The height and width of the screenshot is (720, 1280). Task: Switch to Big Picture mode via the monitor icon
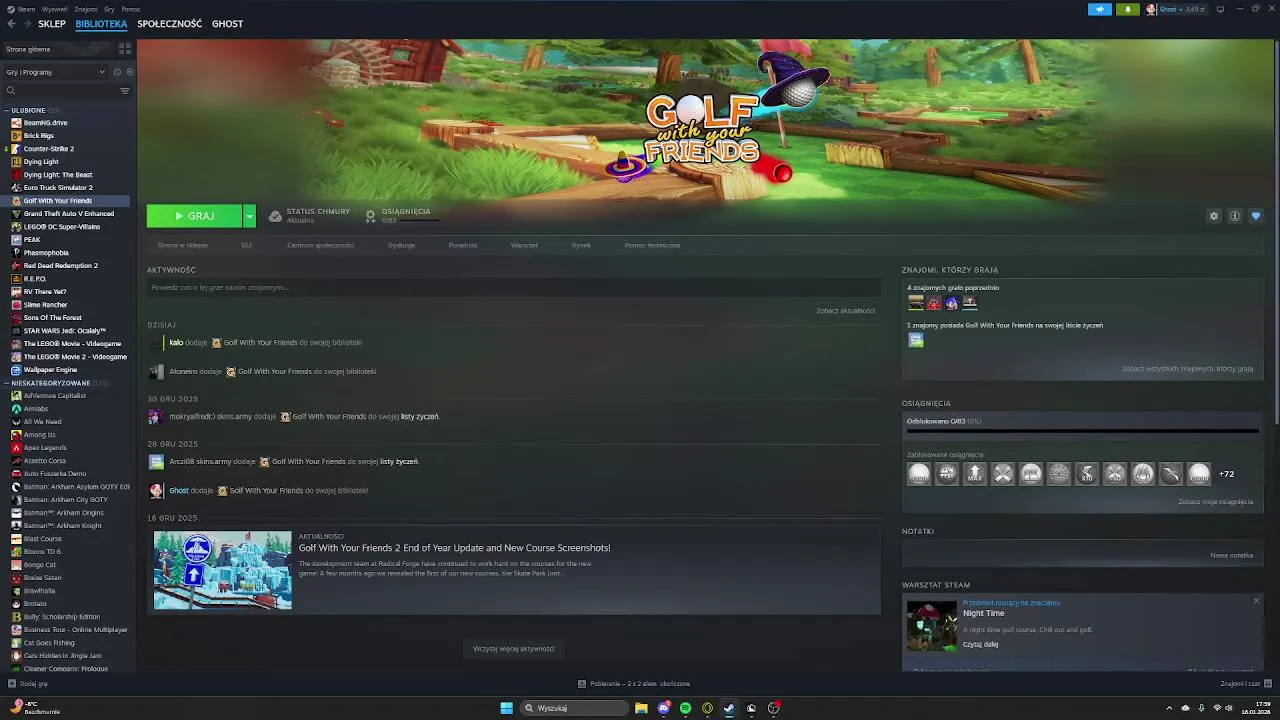1220,9
